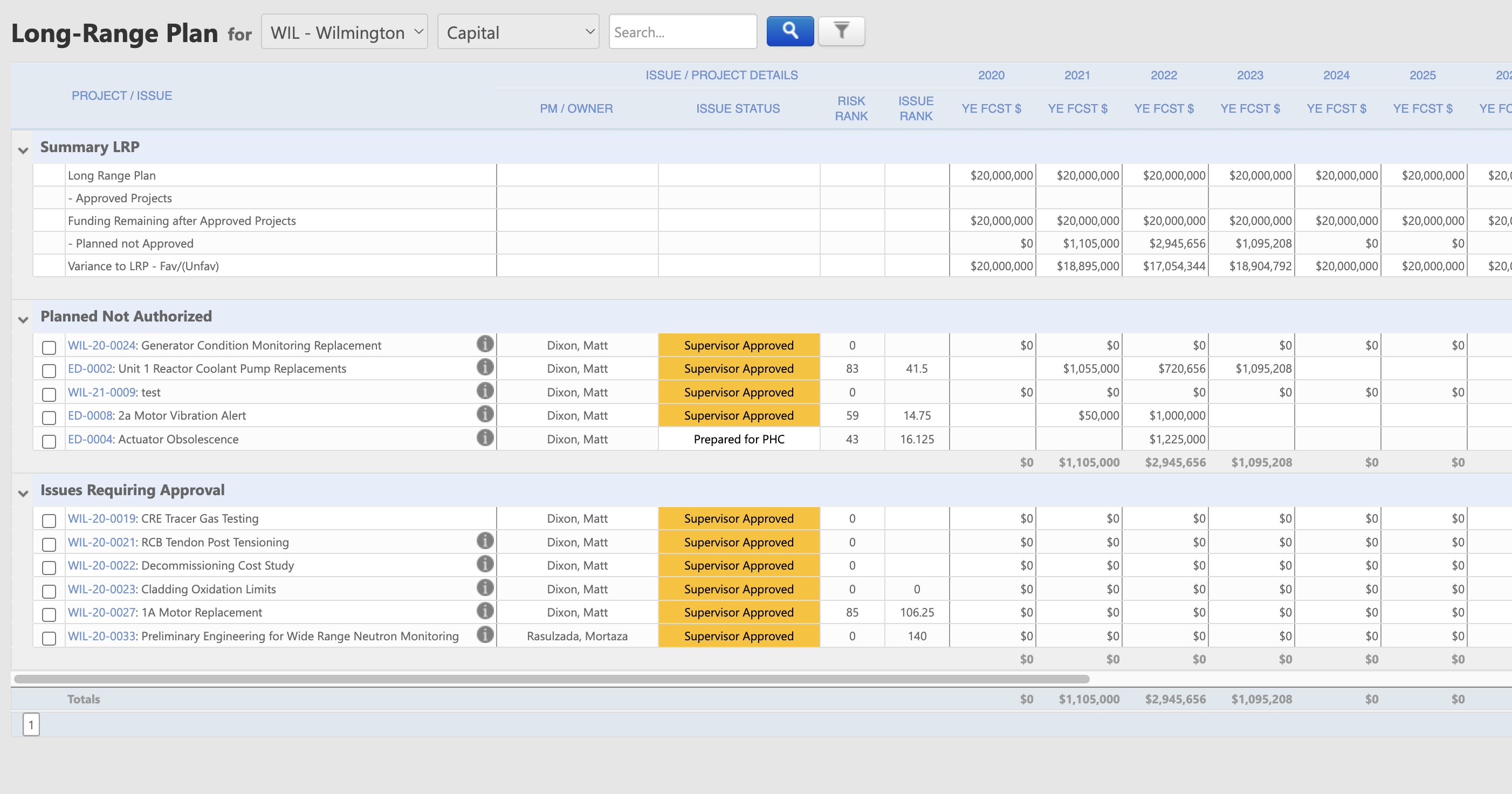Open info icon for Generator Condition Monitoring Replacement
The image size is (1512, 794).
pyautogui.click(x=485, y=344)
